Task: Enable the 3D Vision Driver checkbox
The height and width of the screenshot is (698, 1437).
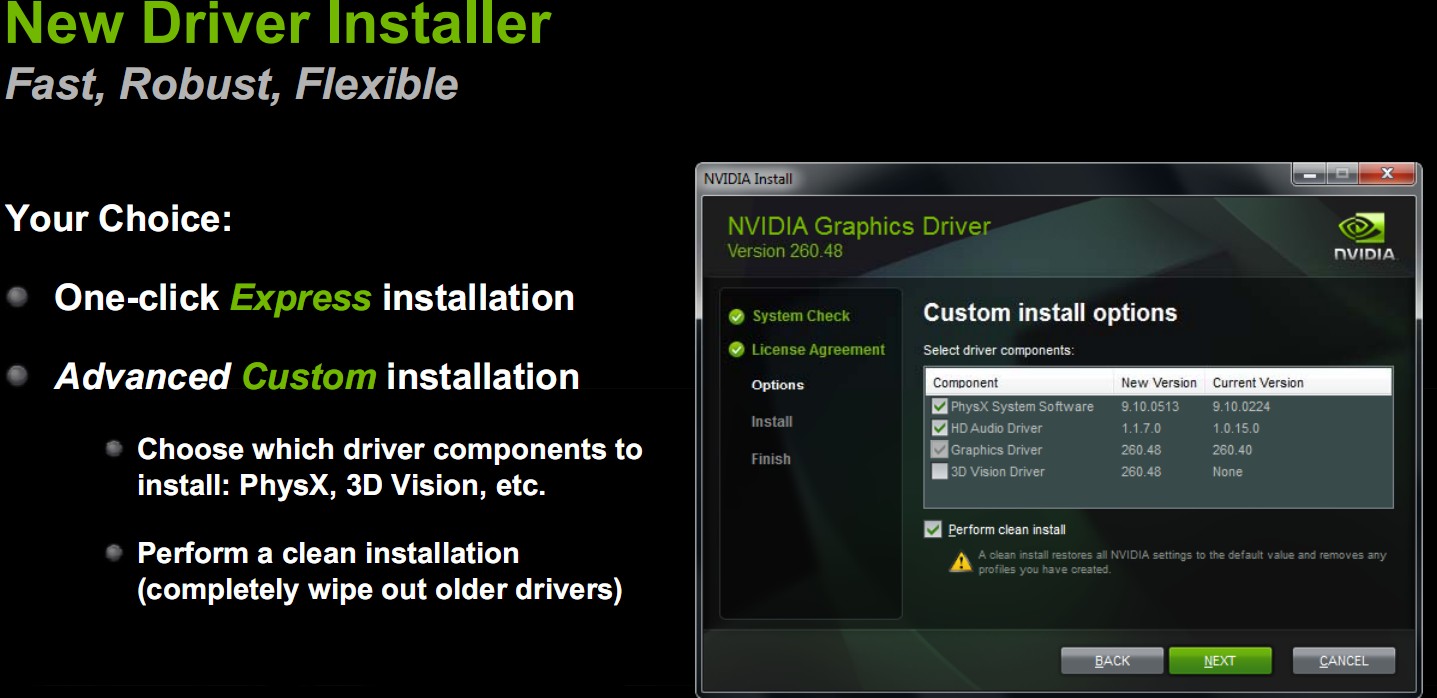Action: click(940, 472)
